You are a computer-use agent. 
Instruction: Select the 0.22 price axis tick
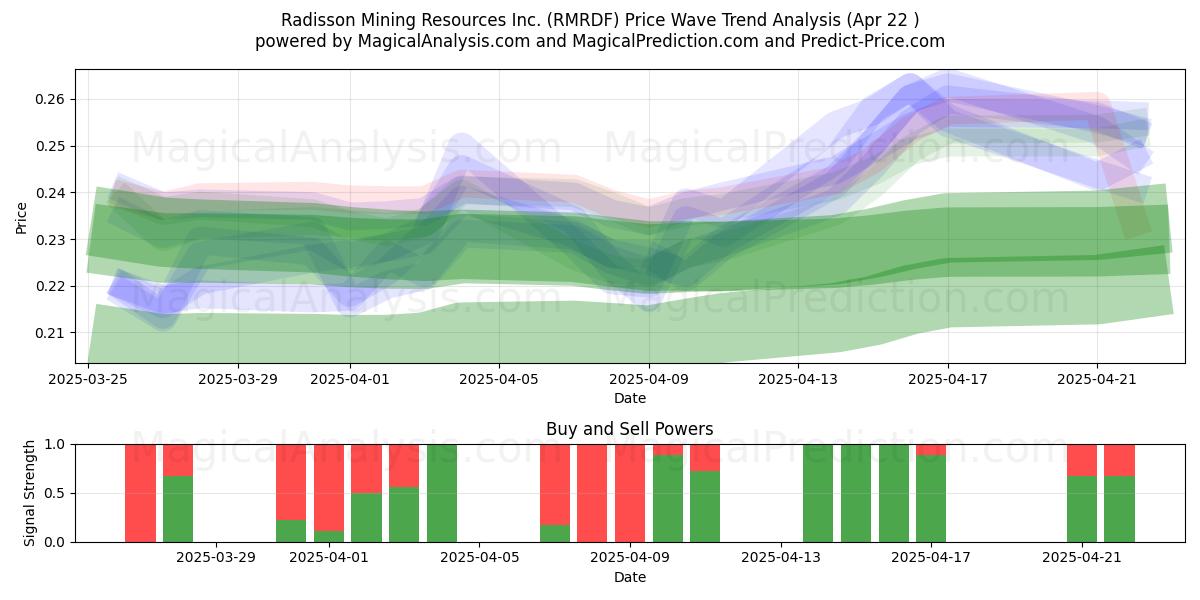pos(51,286)
